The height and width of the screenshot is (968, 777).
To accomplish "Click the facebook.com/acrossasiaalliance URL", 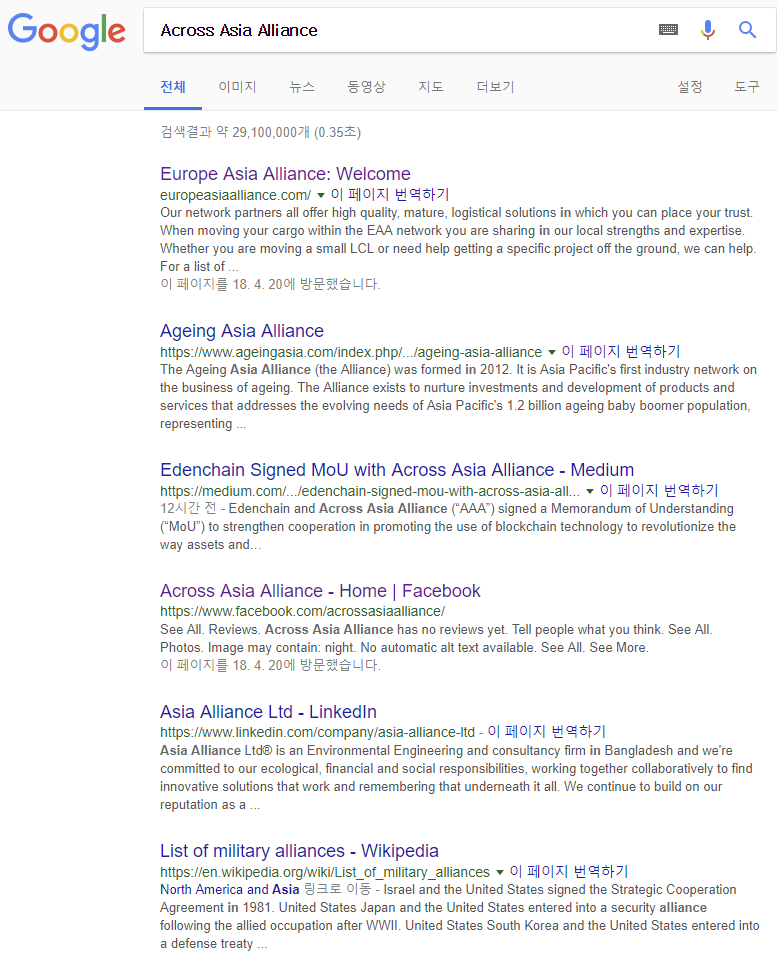I will click(x=302, y=611).
